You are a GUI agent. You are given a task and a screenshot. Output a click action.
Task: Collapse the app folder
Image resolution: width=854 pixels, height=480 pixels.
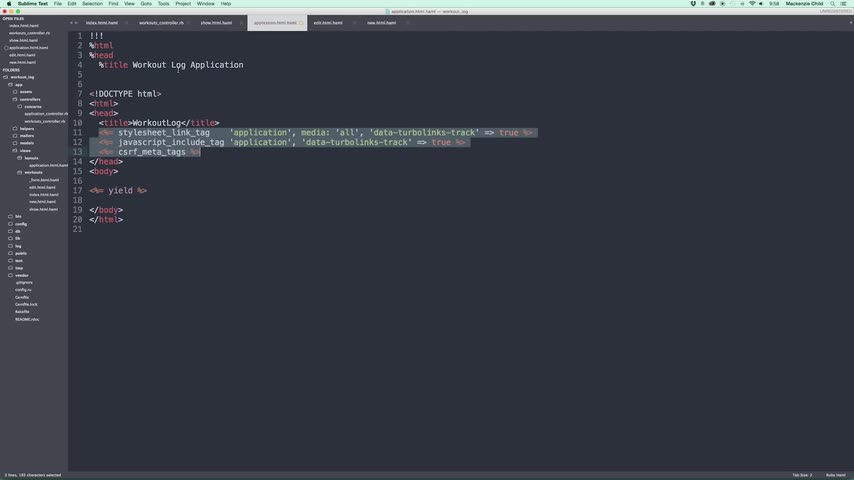pos(19,84)
